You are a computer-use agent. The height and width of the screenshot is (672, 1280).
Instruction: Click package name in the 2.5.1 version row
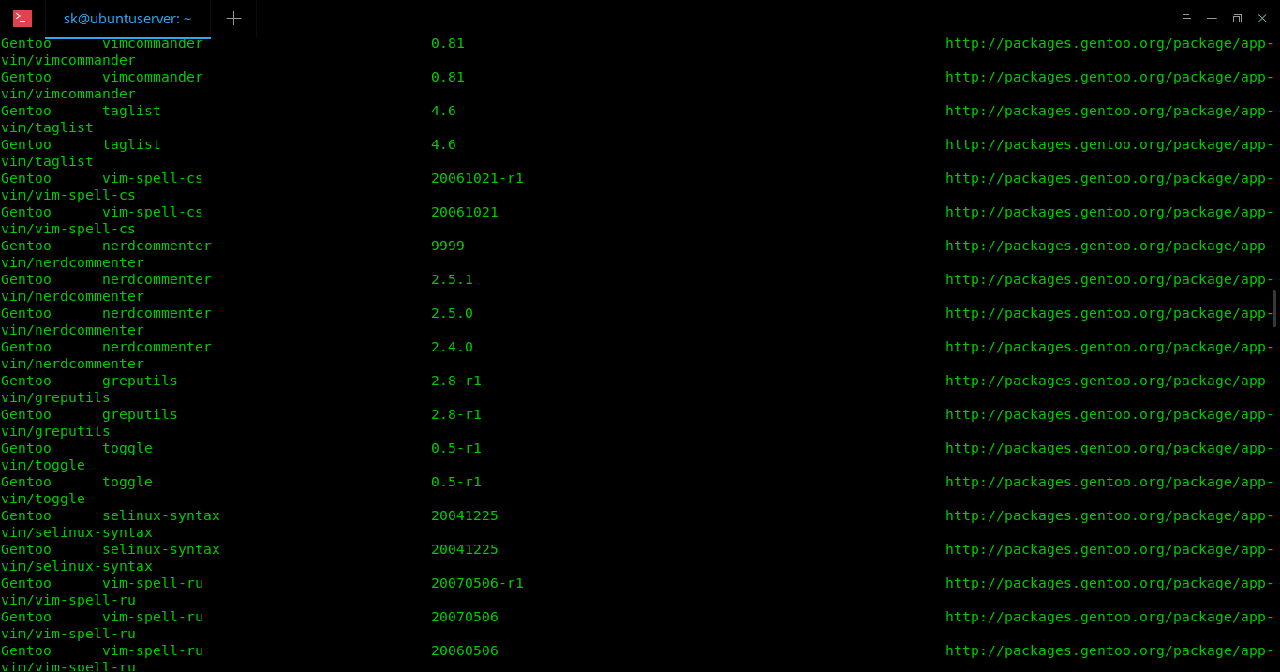click(x=156, y=280)
